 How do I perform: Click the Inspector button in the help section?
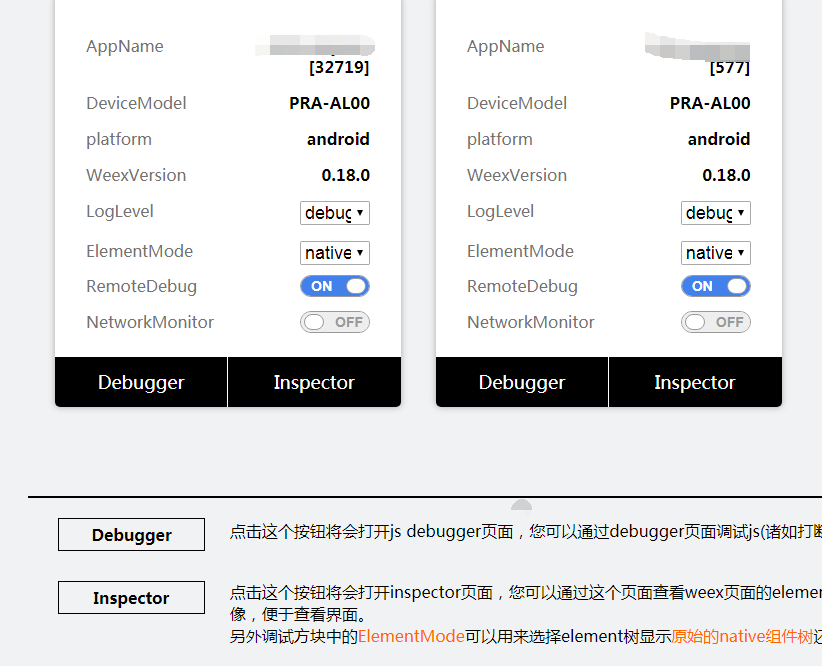point(130,597)
